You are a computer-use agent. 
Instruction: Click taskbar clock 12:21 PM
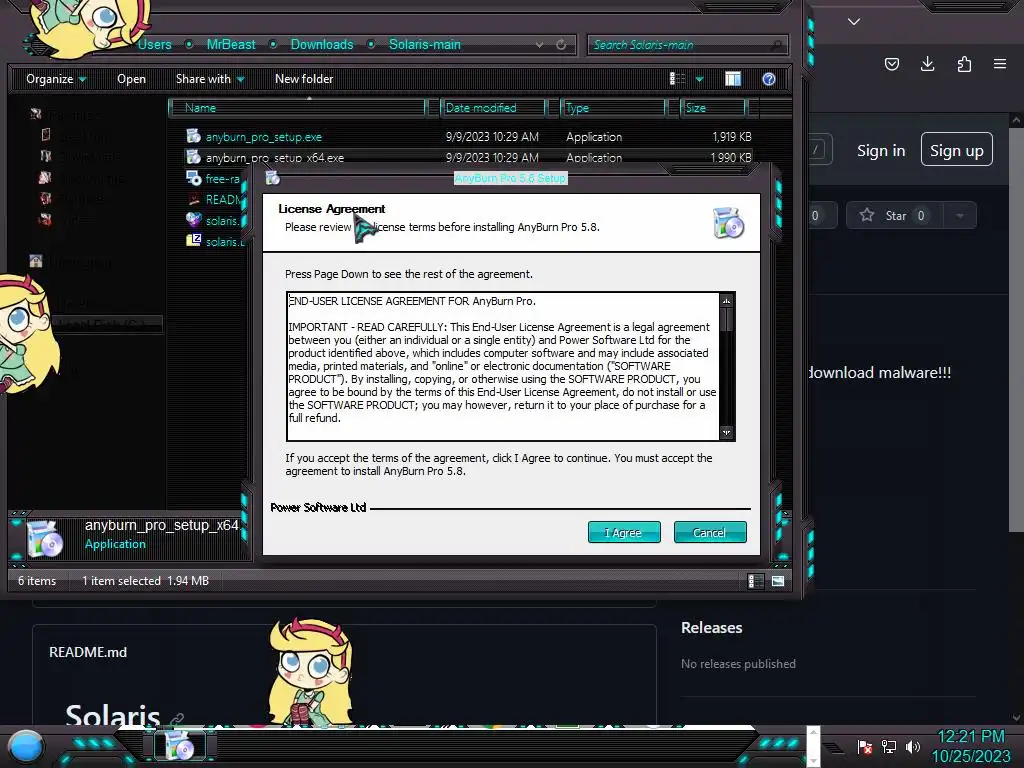pyautogui.click(x=970, y=737)
